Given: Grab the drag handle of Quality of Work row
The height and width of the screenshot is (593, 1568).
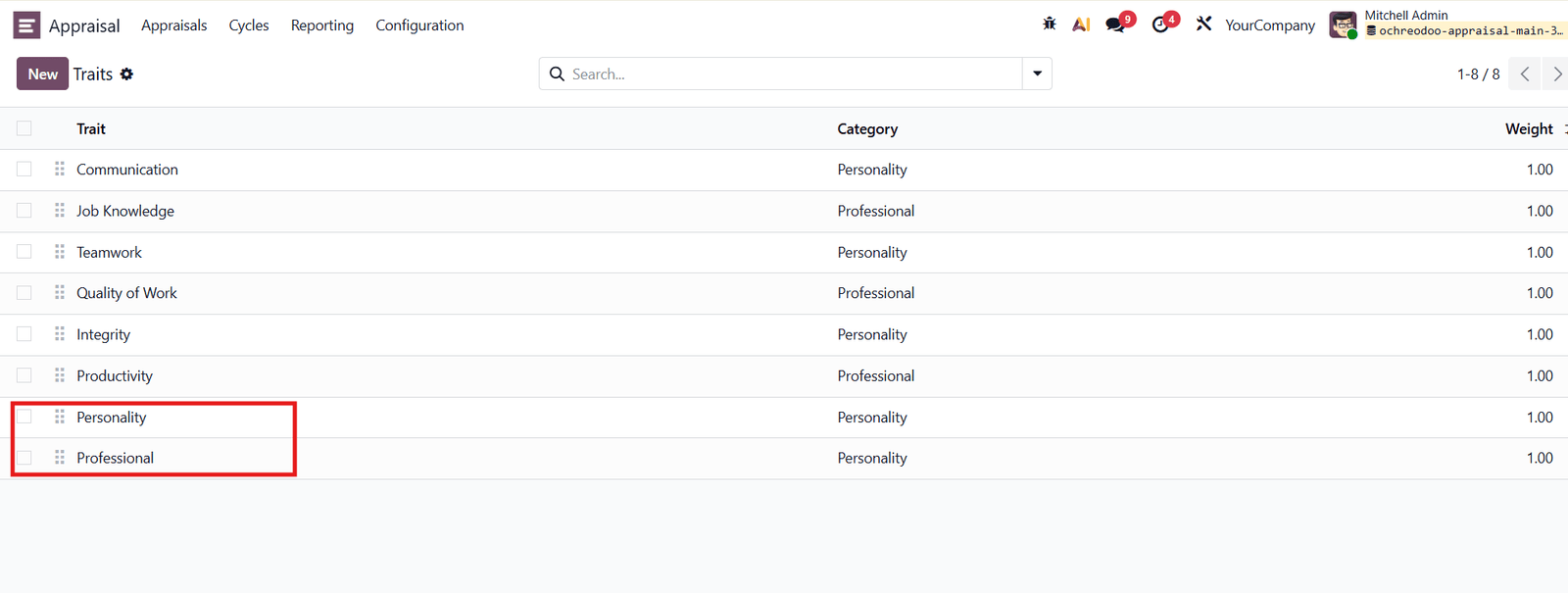Looking at the screenshot, I should point(60,292).
